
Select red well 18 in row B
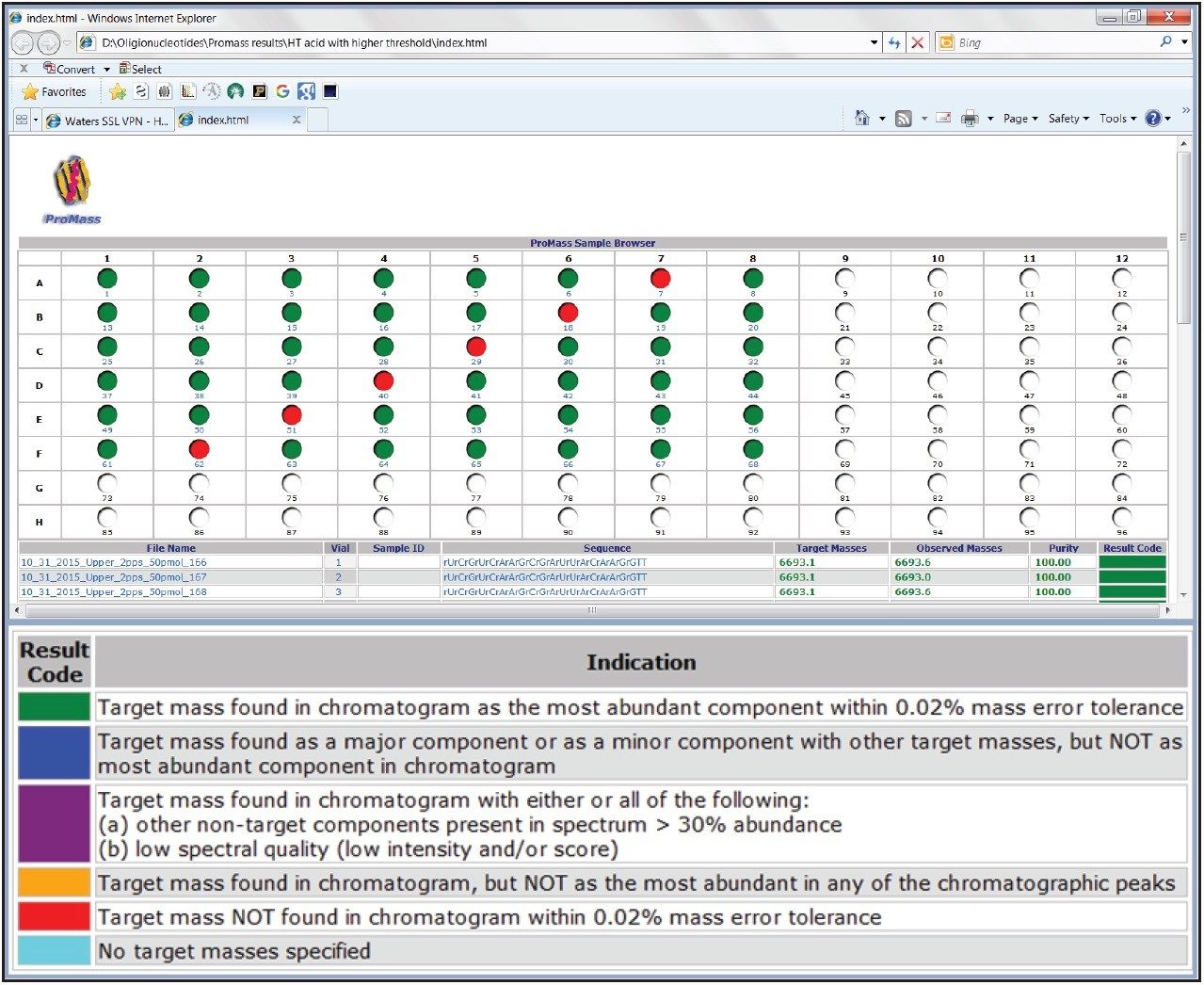569,313
